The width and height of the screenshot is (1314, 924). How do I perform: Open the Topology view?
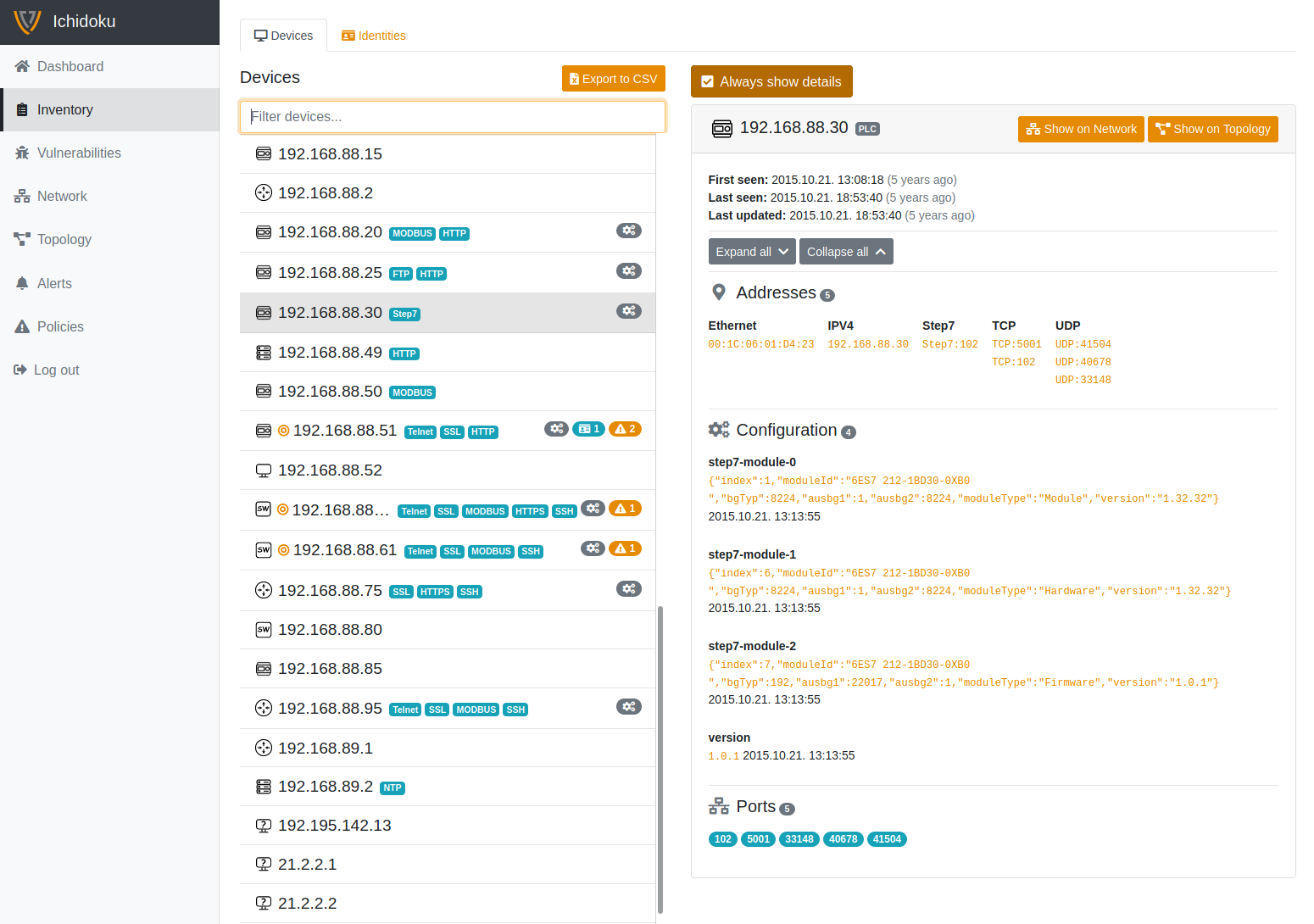pos(109,239)
